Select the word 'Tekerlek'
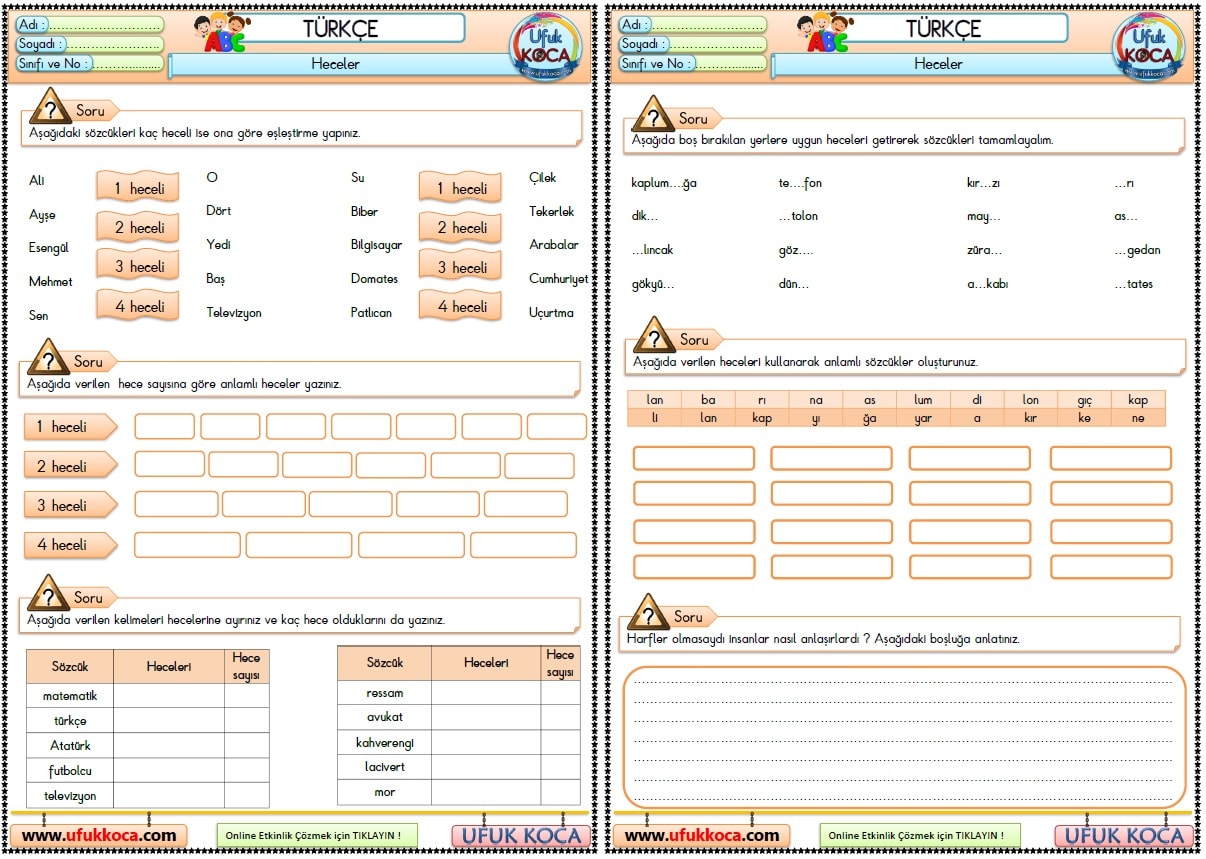This screenshot has height=859, width=1206. 552,212
